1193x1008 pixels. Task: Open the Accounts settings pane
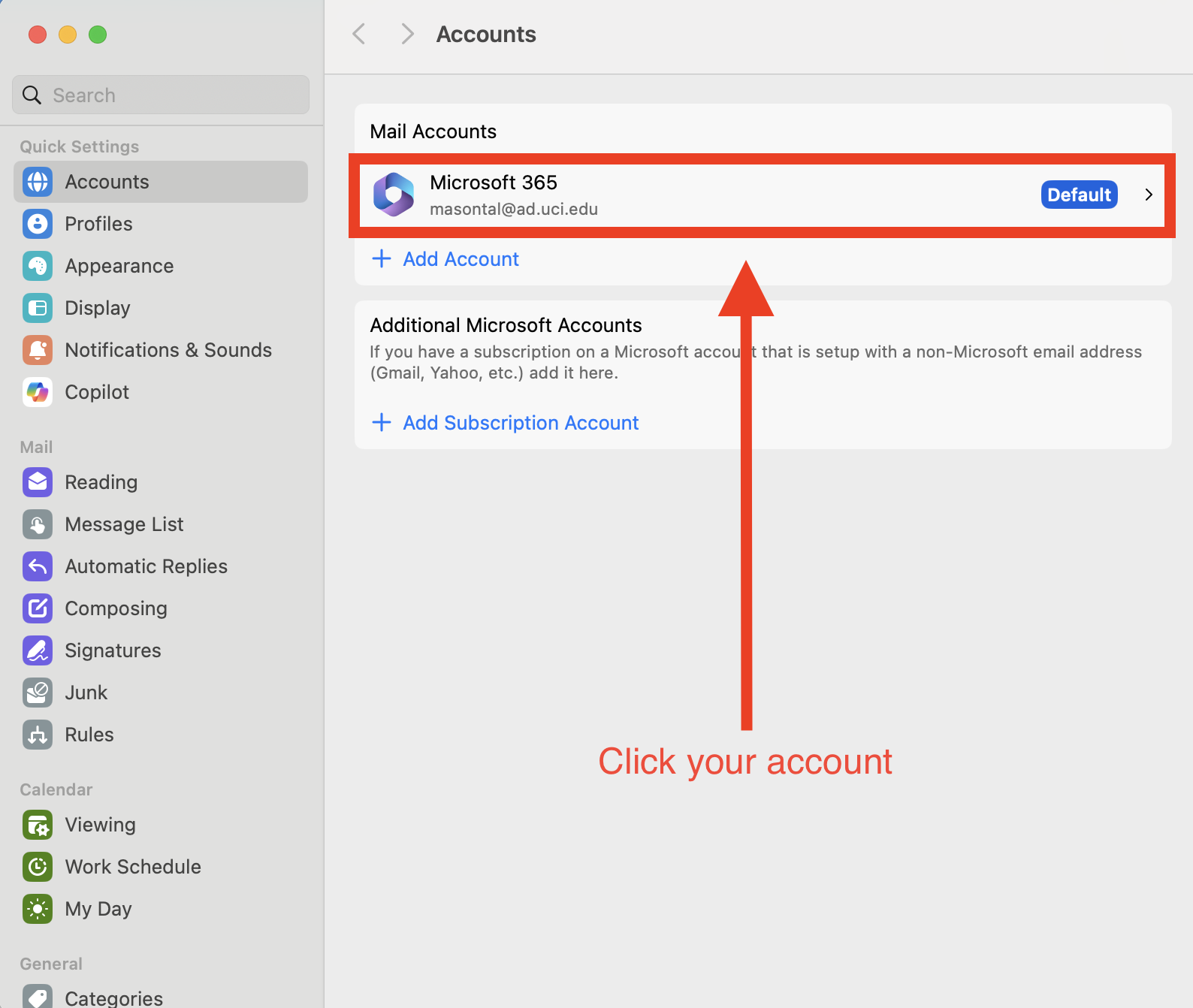coord(161,182)
